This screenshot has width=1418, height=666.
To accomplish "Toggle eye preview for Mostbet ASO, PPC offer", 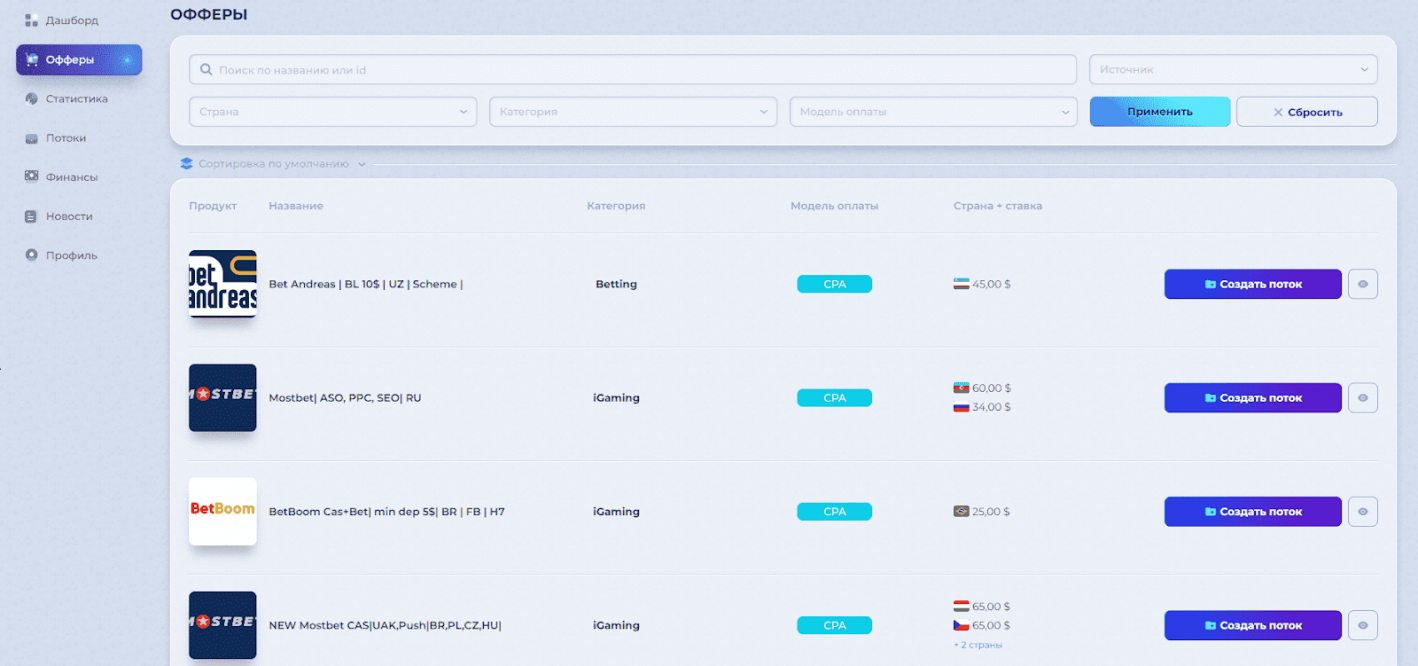I will tap(1363, 398).
